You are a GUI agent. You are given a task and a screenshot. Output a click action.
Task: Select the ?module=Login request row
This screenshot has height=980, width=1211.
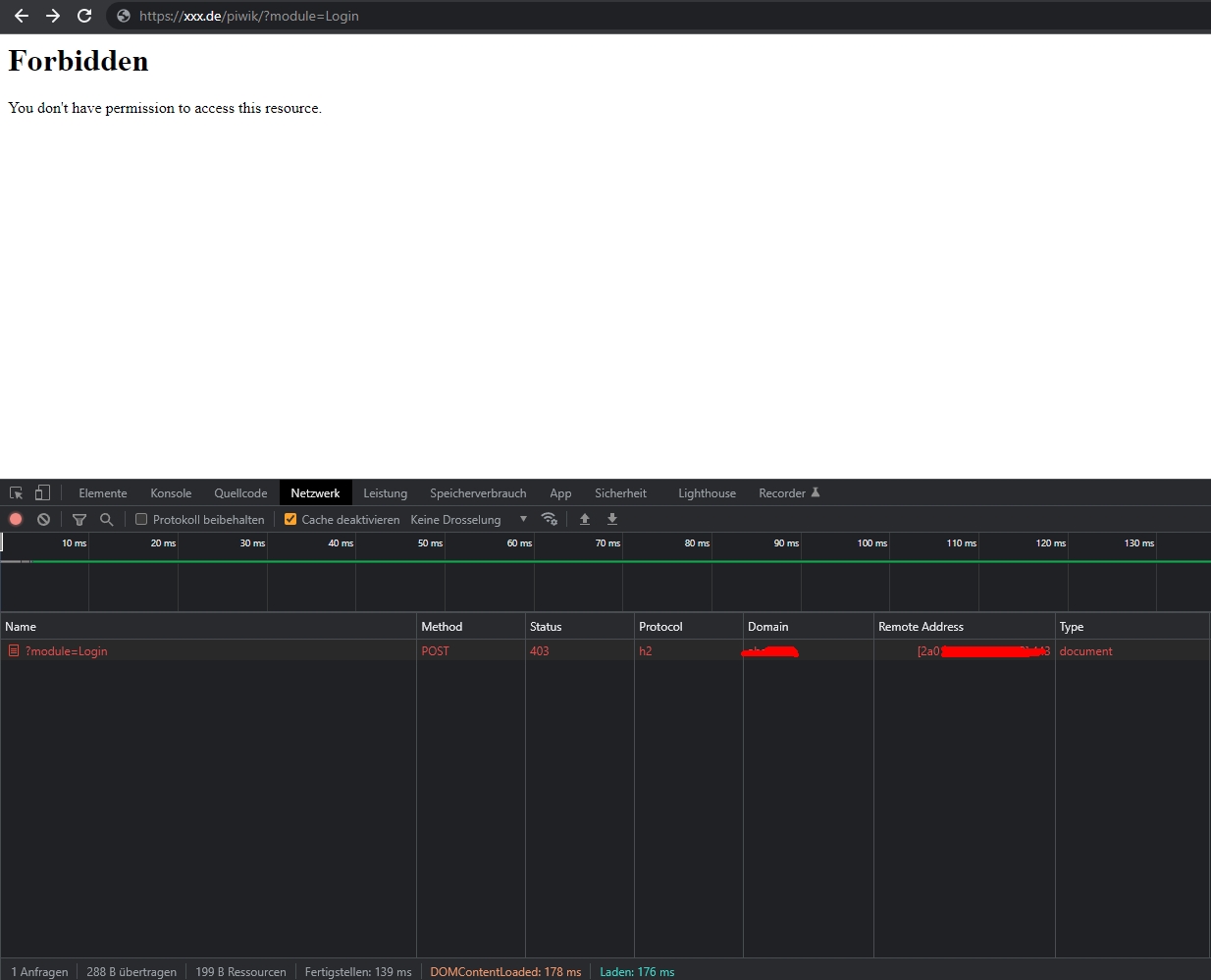605,650
